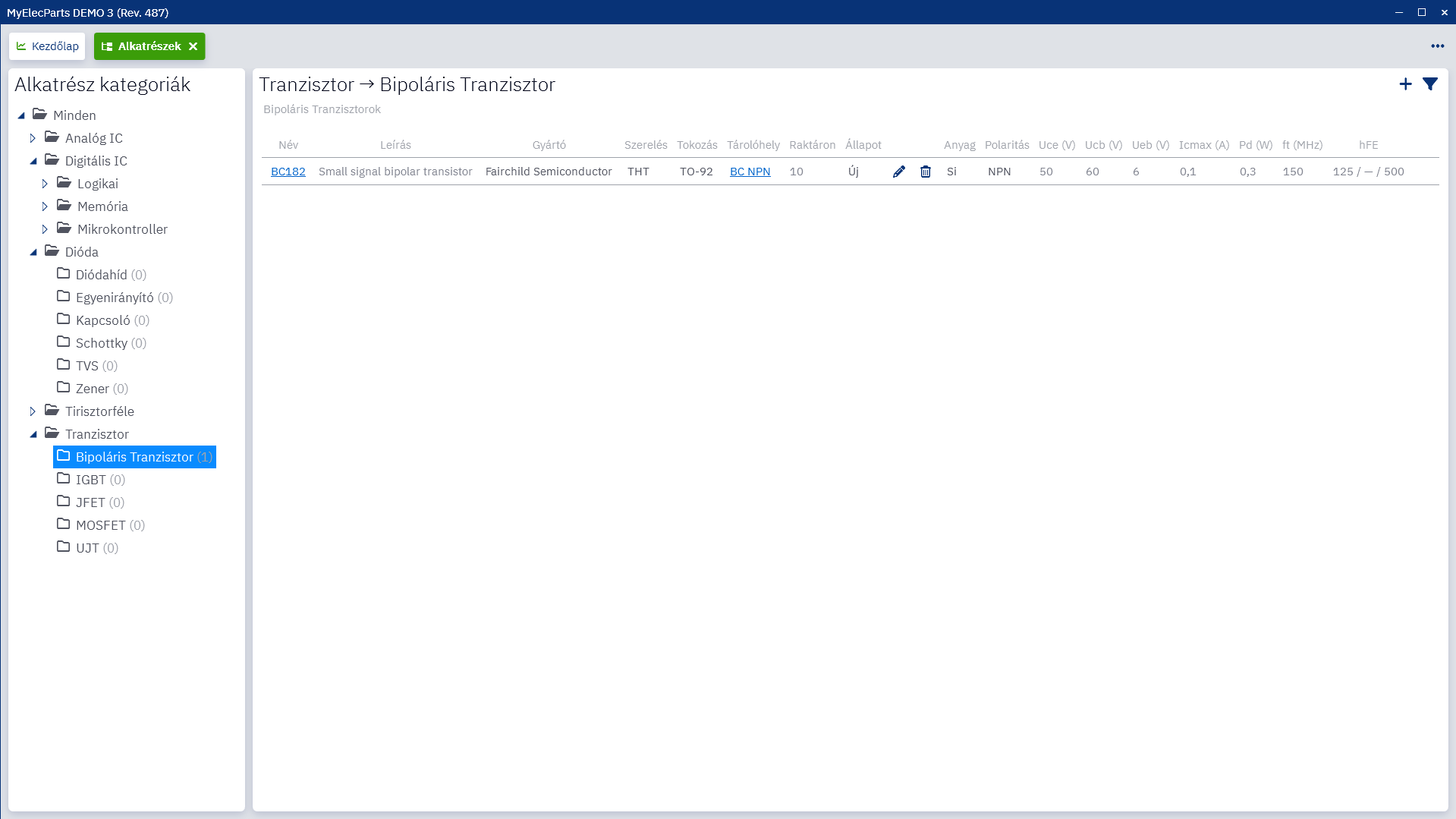The width and height of the screenshot is (1456, 819).
Task: Click the TO-92 package cell
Action: (697, 172)
